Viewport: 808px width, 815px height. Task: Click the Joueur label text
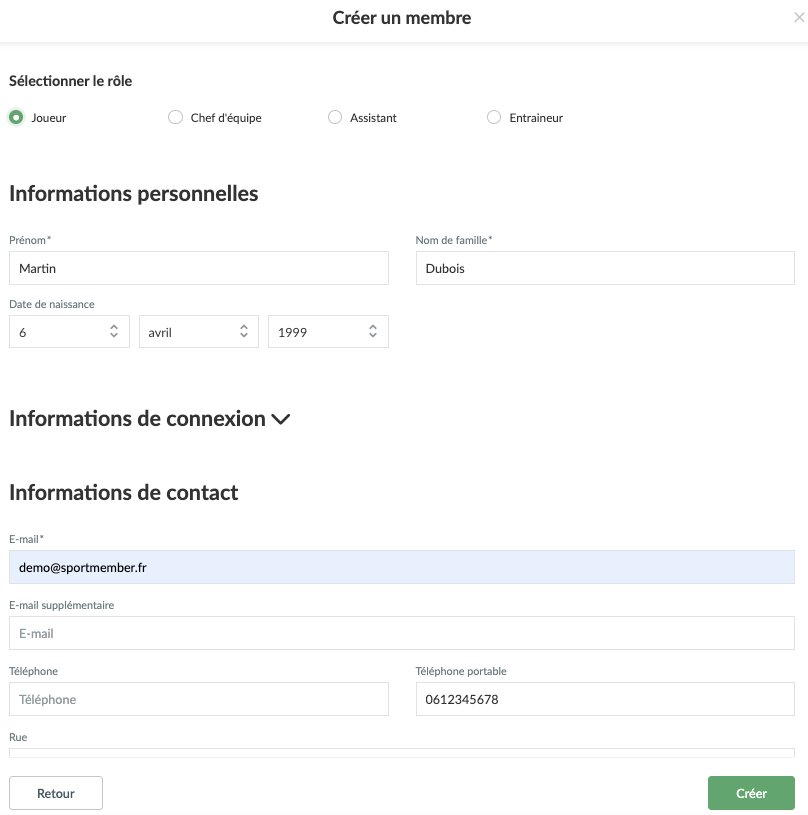49,118
